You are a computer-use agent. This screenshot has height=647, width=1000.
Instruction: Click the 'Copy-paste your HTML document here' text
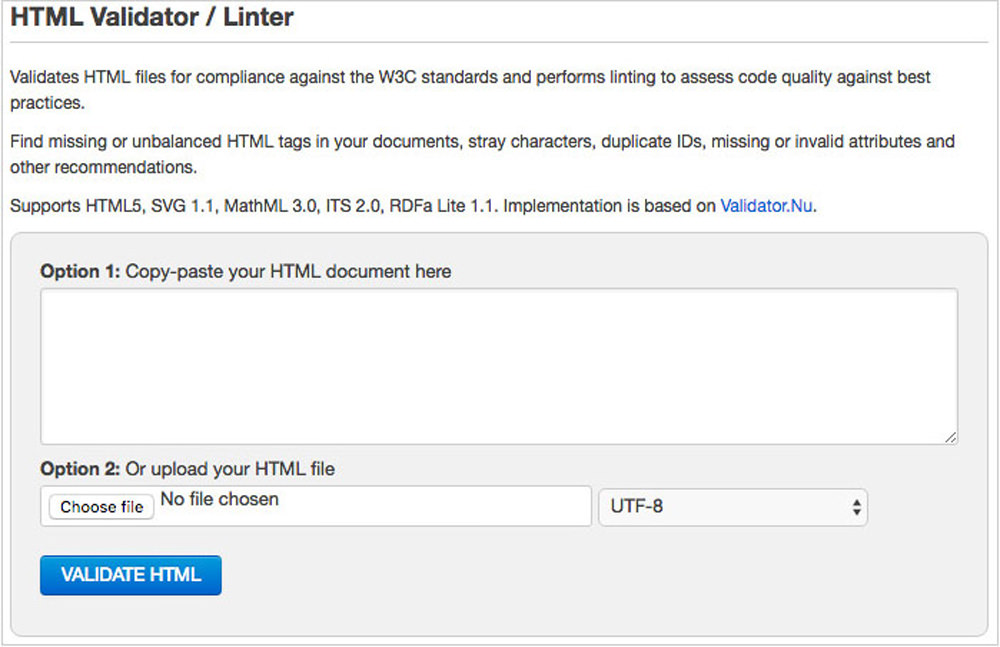click(288, 271)
